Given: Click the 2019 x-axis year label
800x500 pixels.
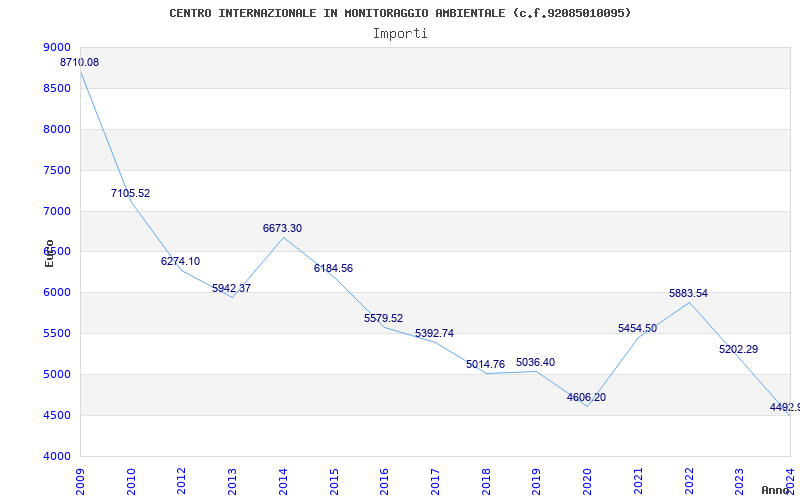Looking at the screenshot, I should pyautogui.click(x=537, y=482).
